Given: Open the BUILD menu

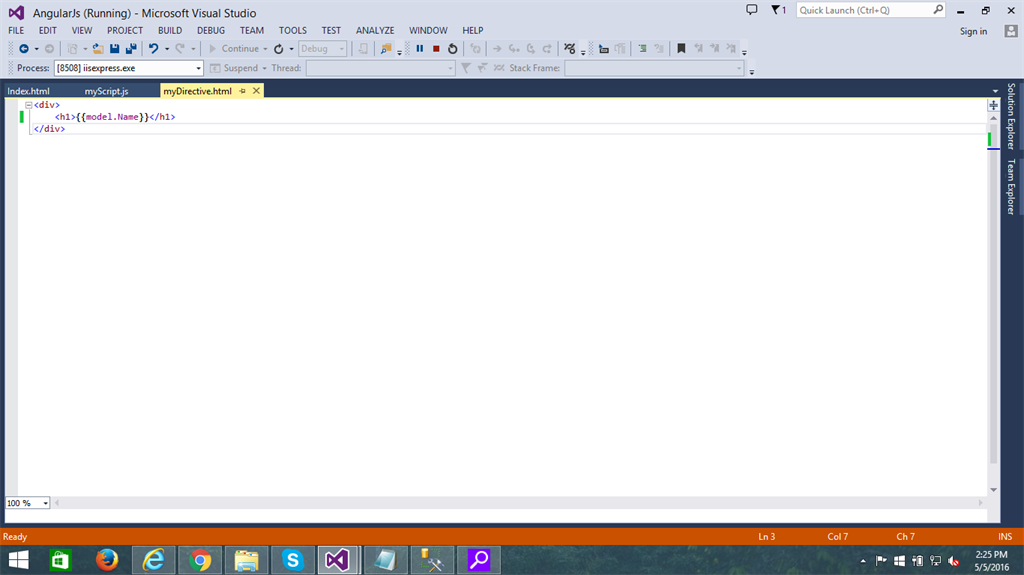Looking at the screenshot, I should pos(170,31).
